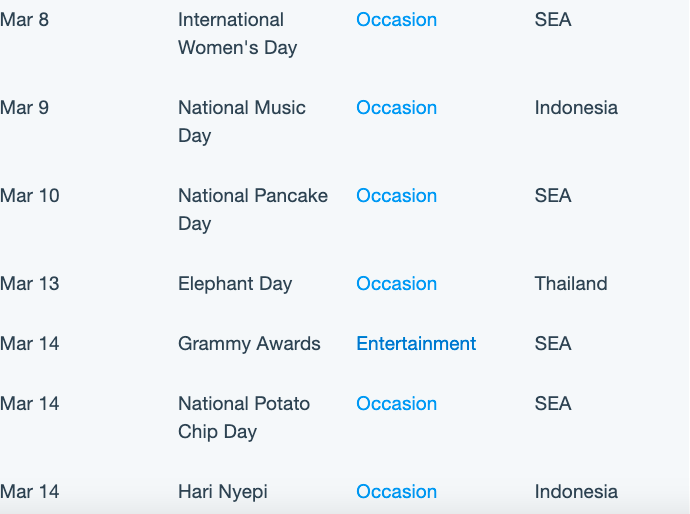
Task: Select the Grammy Awards event name
Action: (x=249, y=344)
